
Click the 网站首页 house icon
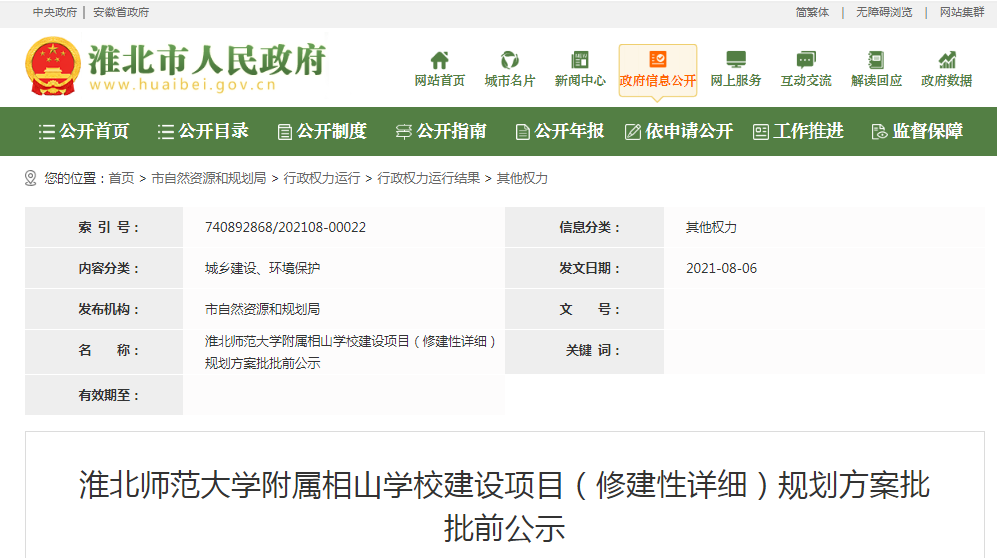click(x=439, y=60)
